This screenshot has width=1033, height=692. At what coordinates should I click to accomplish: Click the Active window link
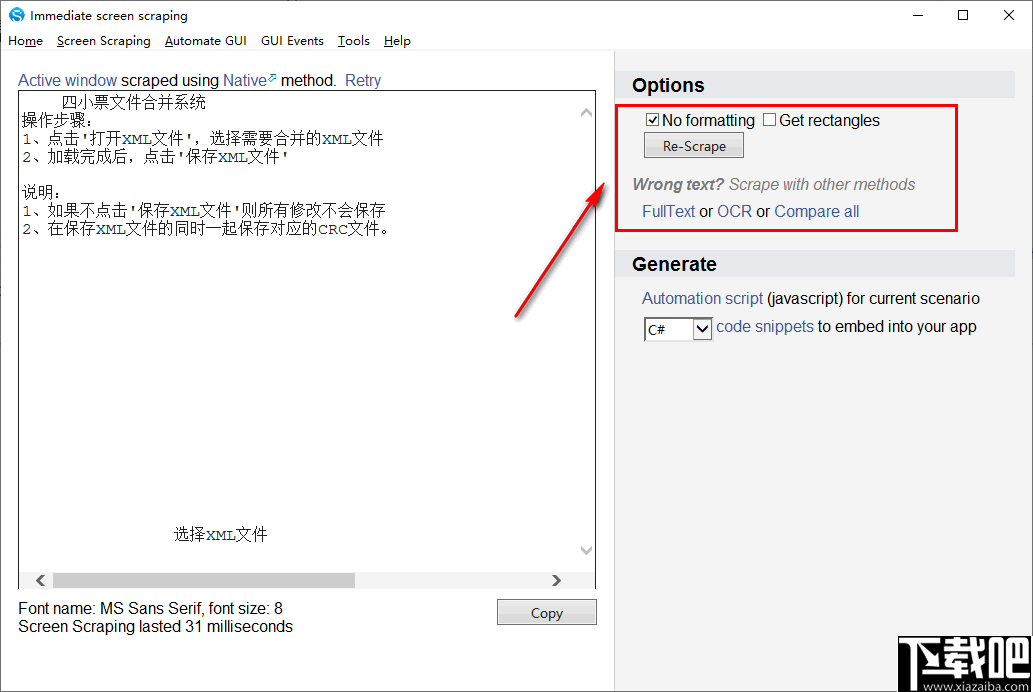pos(66,80)
